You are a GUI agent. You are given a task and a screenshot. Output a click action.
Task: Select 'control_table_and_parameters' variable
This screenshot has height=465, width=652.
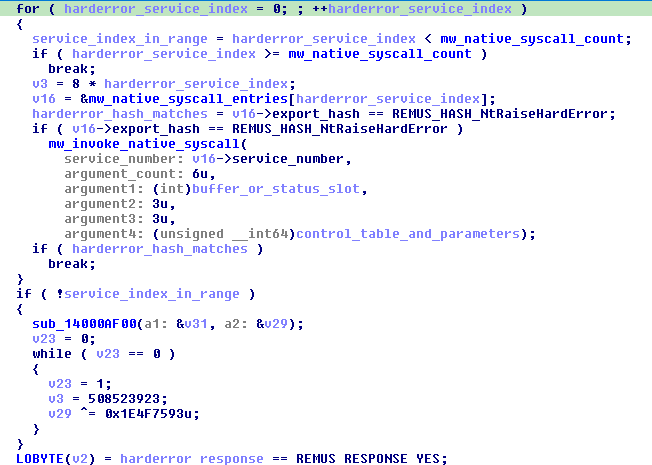click(x=408, y=233)
